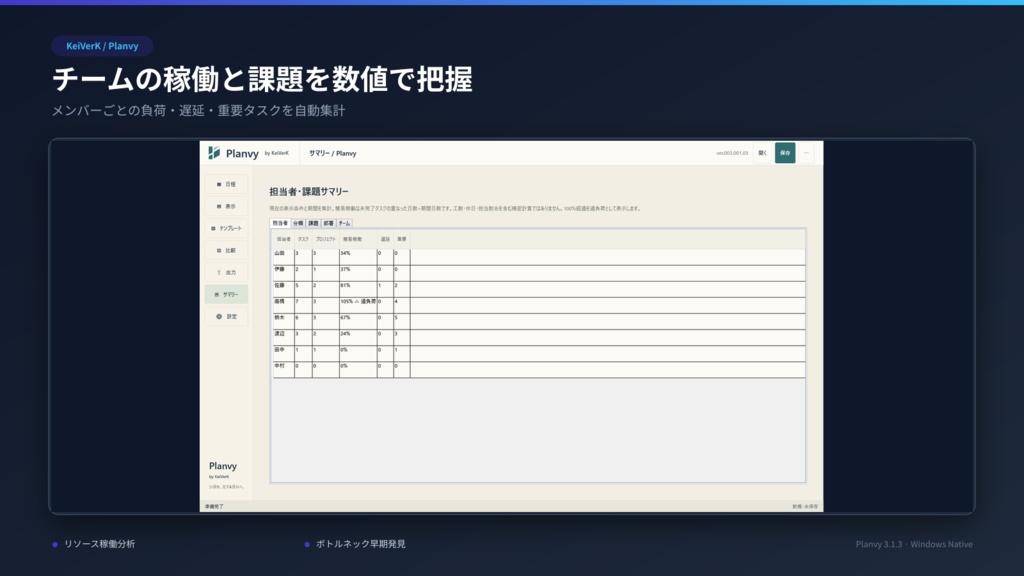
Task: Switch to the 課題 tab
Action: coord(313,223)
